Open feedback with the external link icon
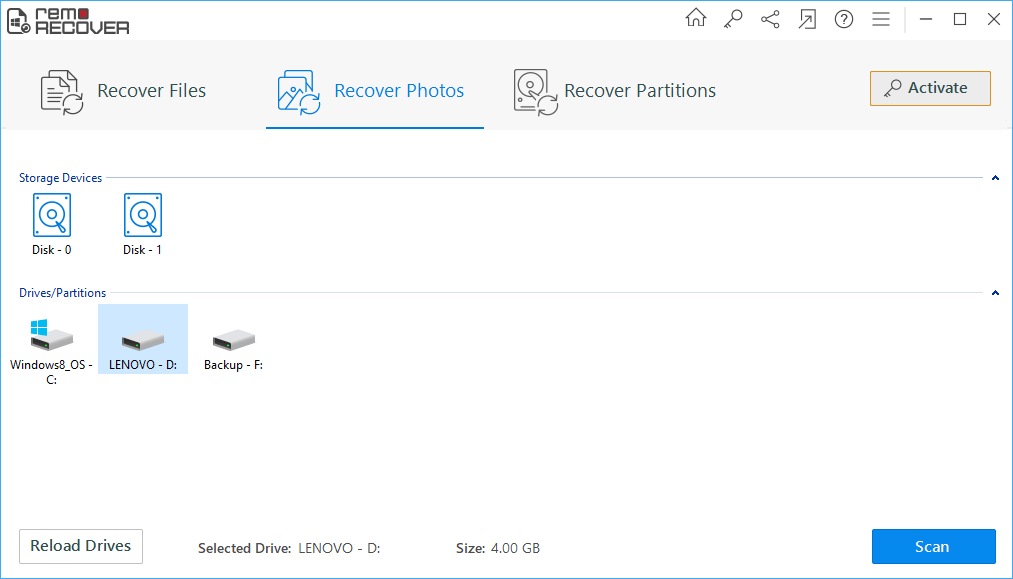1013x579 pixels. (x=807, y=18)
